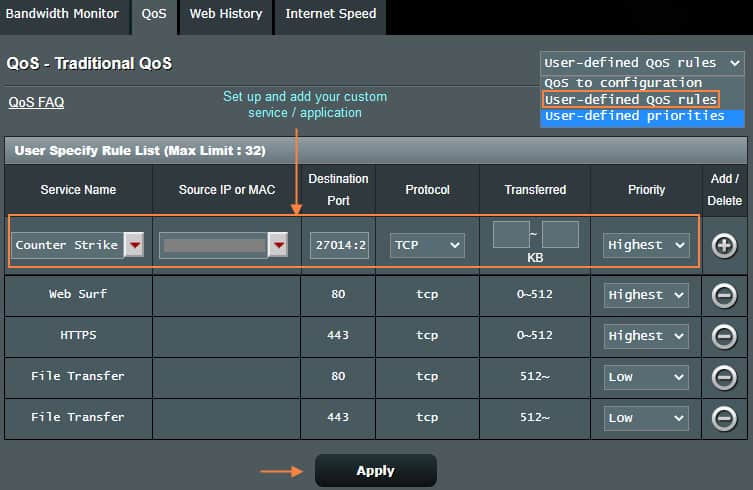
Task: Click the Priority column header
Action: pyautogui.click(x=646, y=190)
